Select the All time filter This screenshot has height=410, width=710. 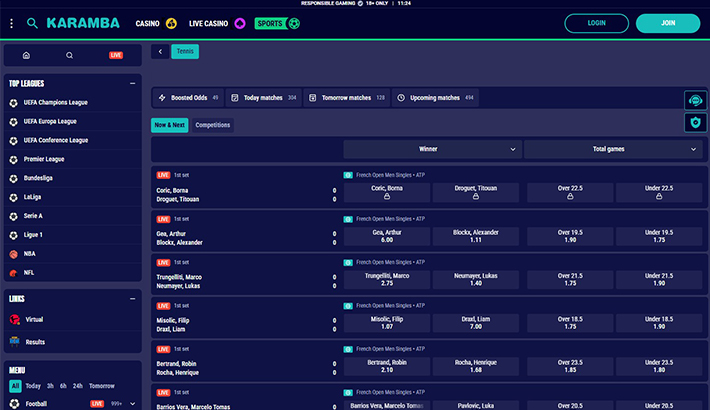point(15,386)
